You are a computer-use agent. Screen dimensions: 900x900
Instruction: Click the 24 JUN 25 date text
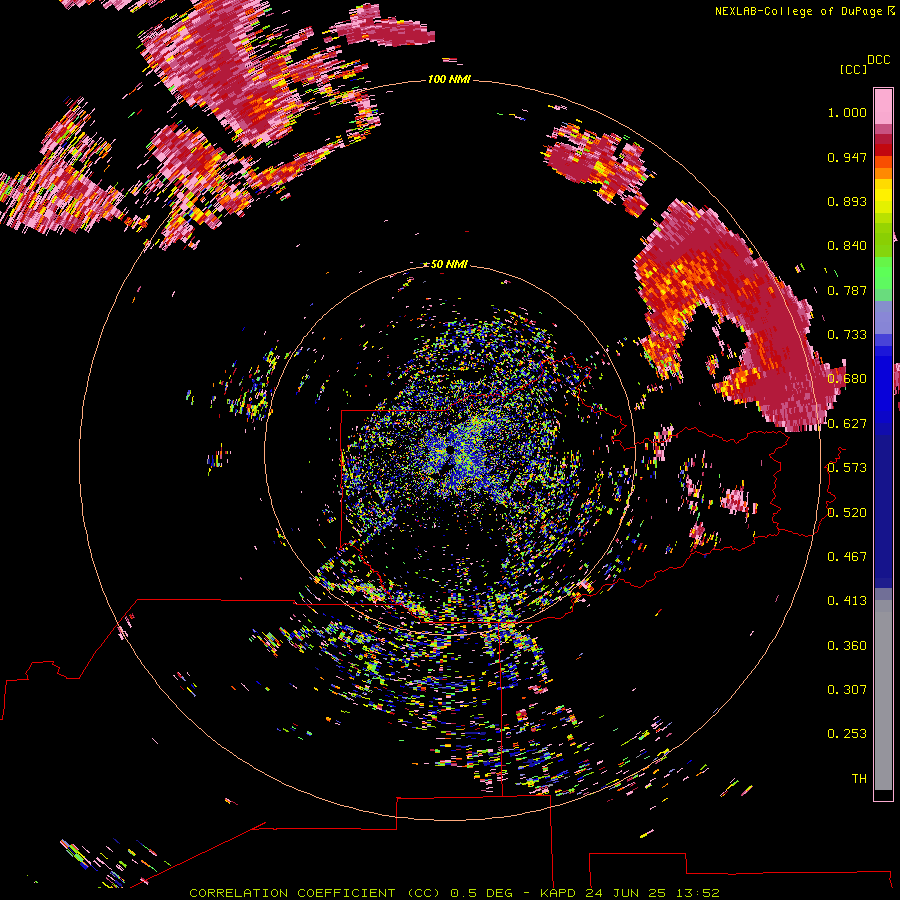626,893
